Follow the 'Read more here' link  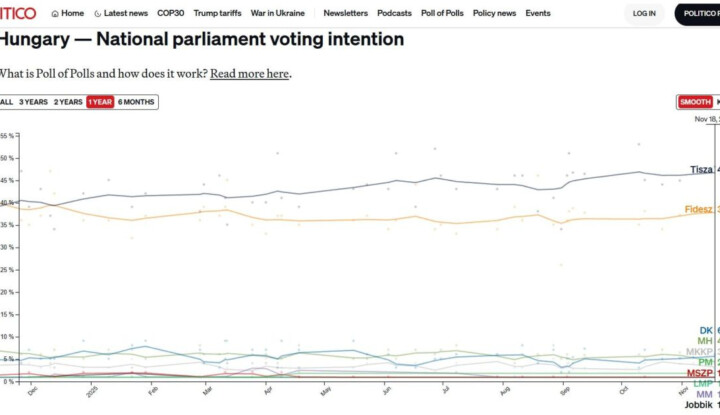coord(249,74)
